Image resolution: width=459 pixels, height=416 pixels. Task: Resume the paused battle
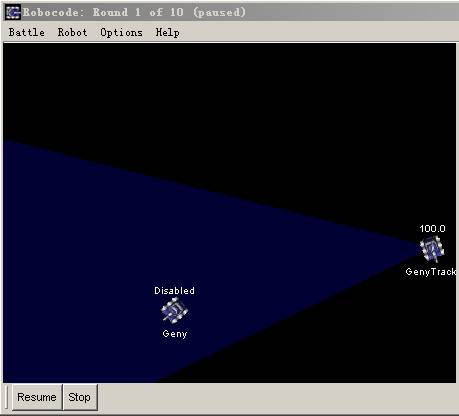[x=37, y=397]
